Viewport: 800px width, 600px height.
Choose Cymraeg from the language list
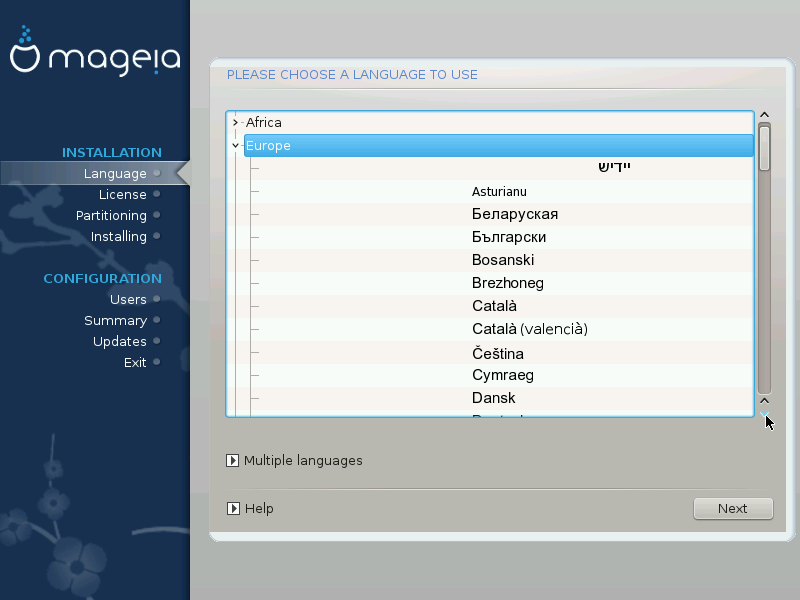click(x=503, y=376)
